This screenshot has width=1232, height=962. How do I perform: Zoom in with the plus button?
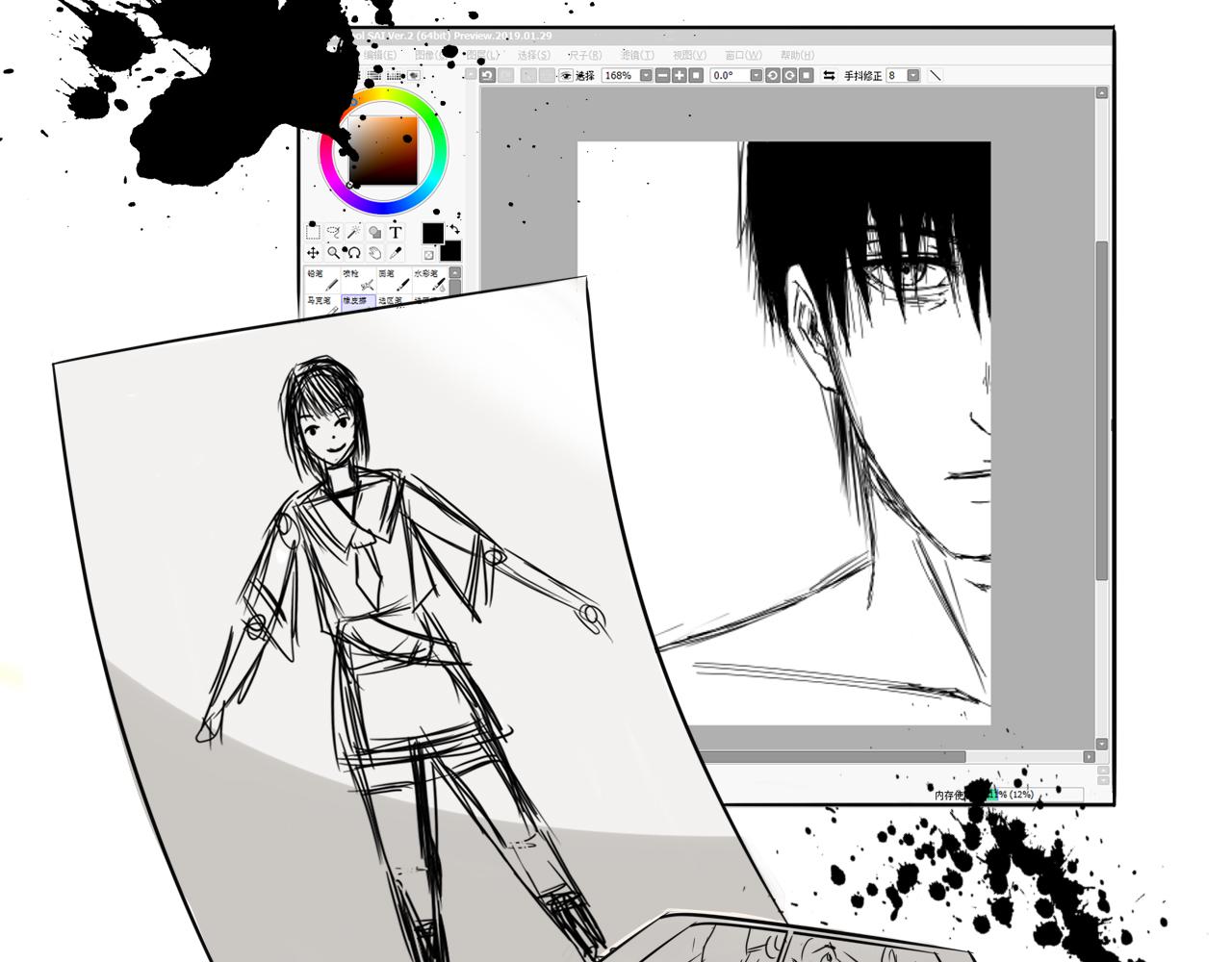click(680, 75)
